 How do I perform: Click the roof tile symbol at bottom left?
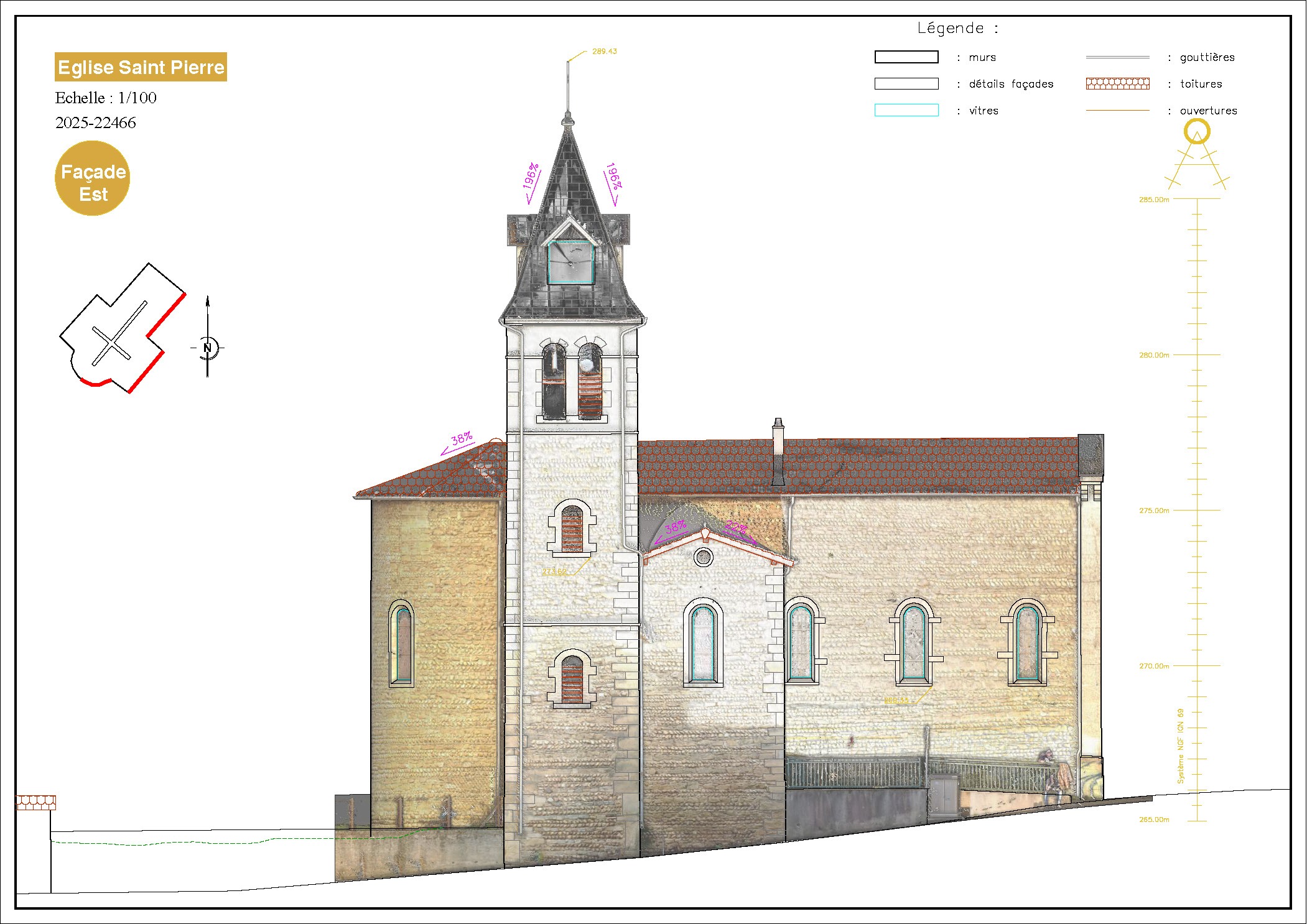click(35, 802)
